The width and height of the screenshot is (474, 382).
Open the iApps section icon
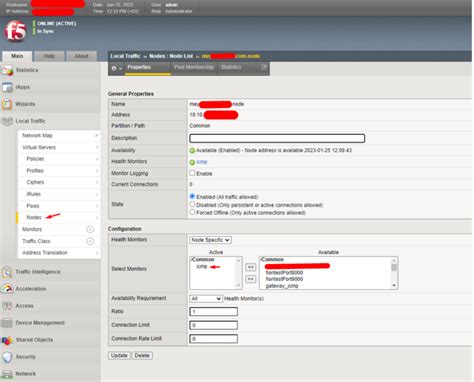(7, 87)
